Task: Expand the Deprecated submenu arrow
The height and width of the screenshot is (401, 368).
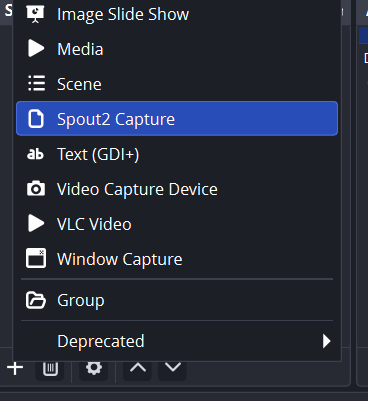Action: tap(326, 341)
